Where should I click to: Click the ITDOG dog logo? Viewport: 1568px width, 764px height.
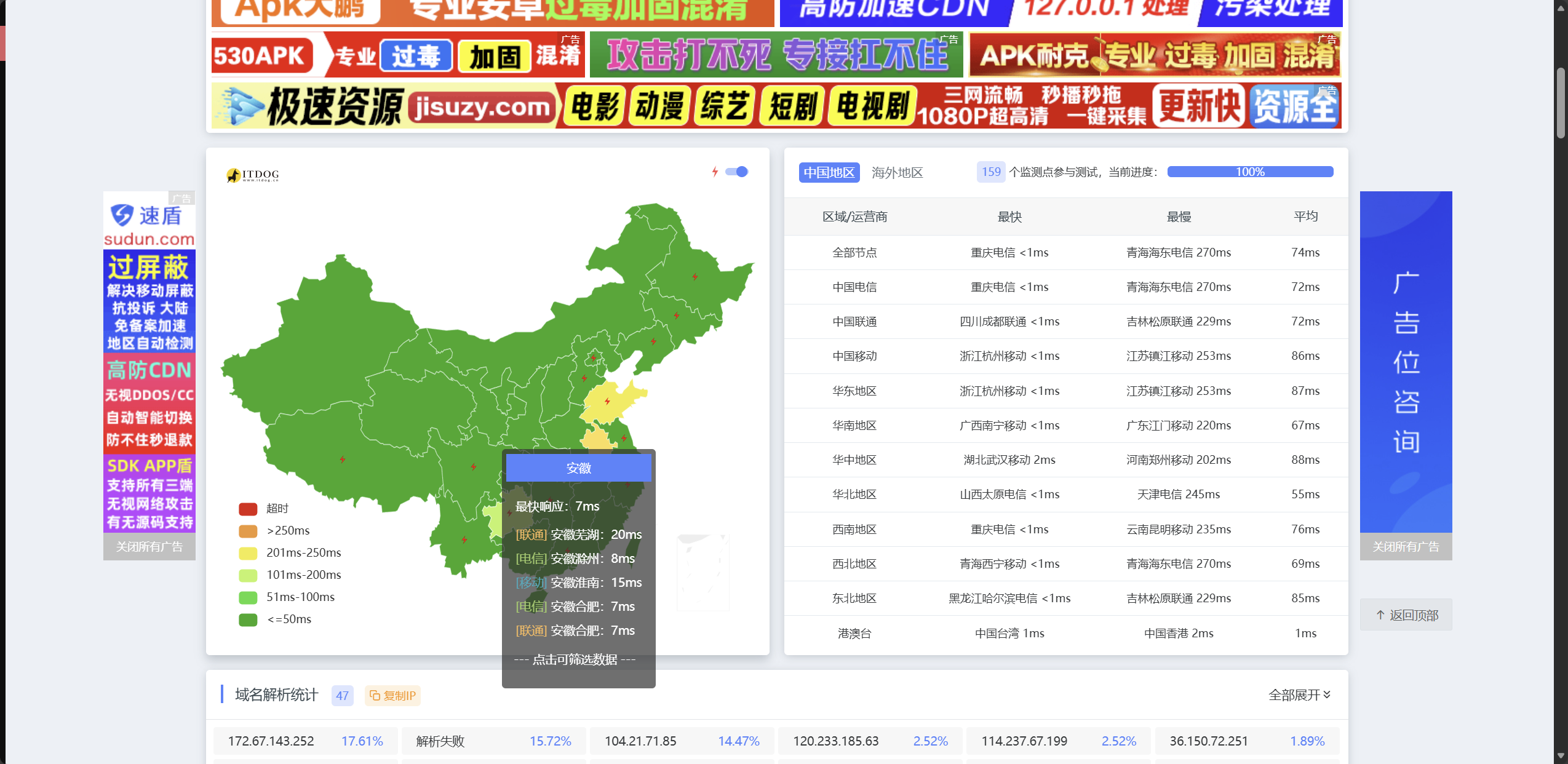point(233,175)
